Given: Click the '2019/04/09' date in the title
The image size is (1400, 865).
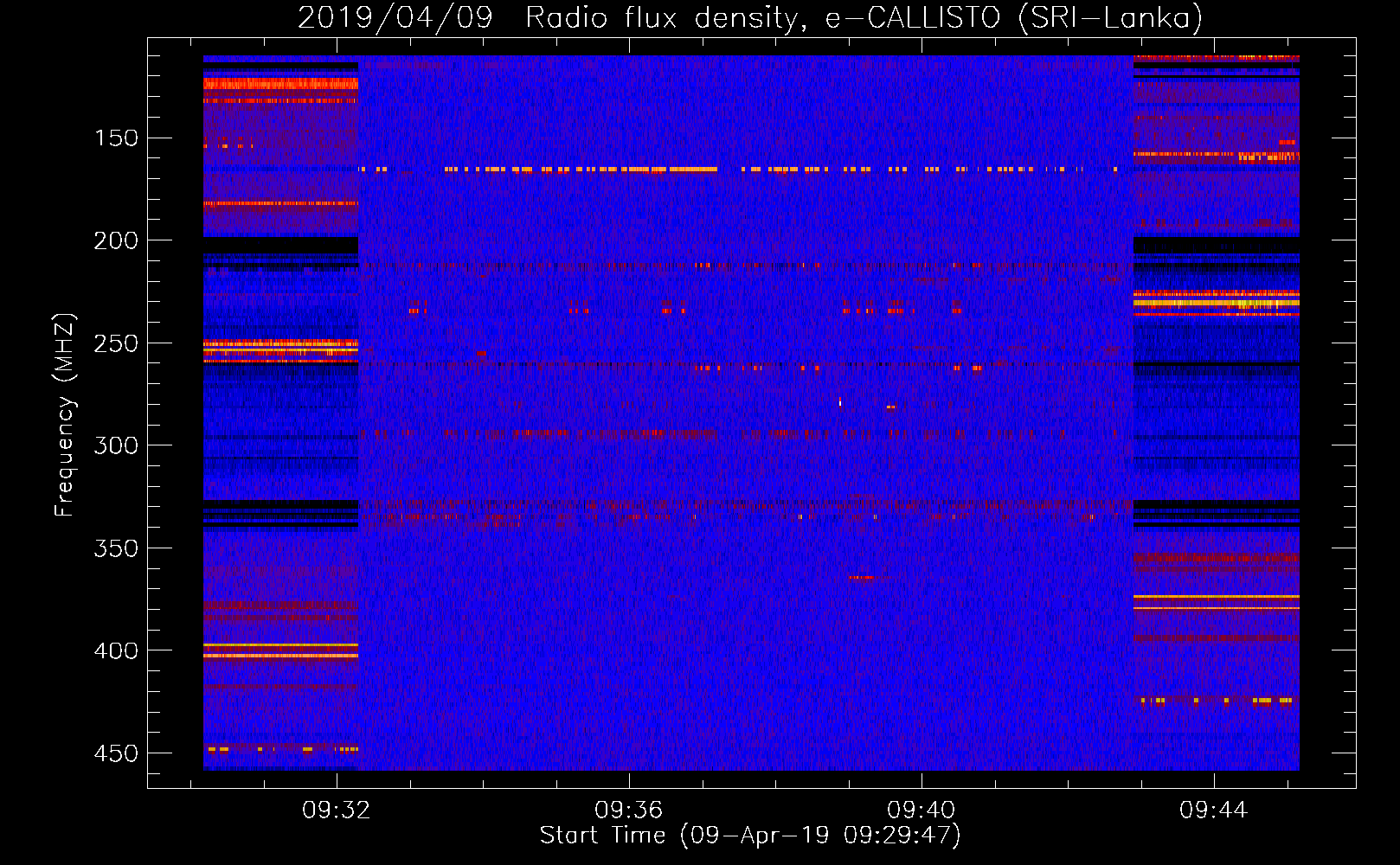Looking at the screenshot, I should pyautogui.click(x=395, y=17).
